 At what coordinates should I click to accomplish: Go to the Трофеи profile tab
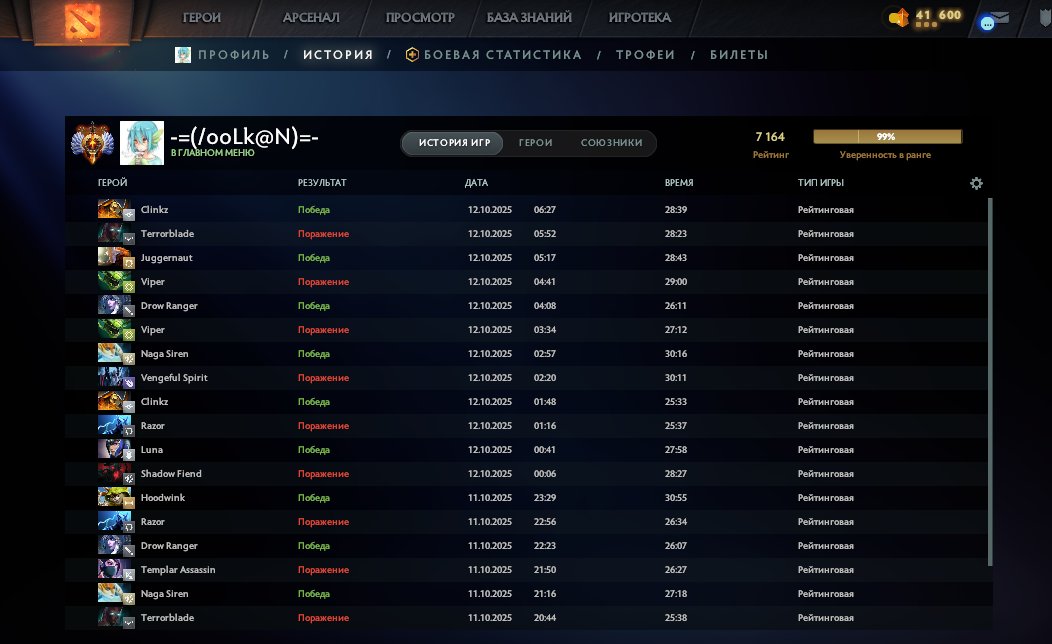(645, 55)
